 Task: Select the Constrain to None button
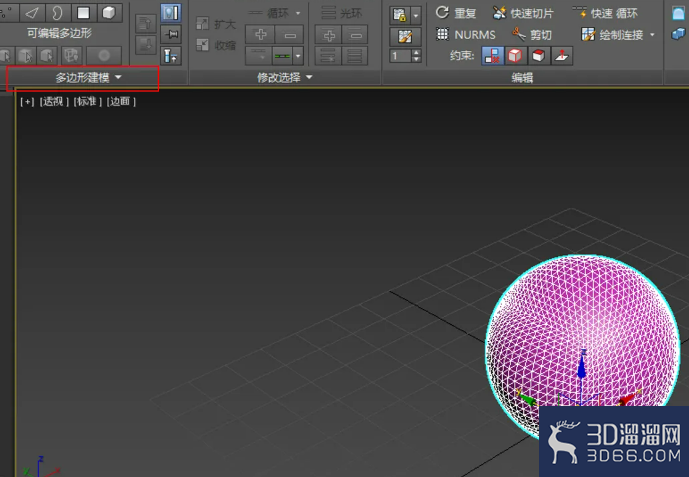click(x=492, y=56)
